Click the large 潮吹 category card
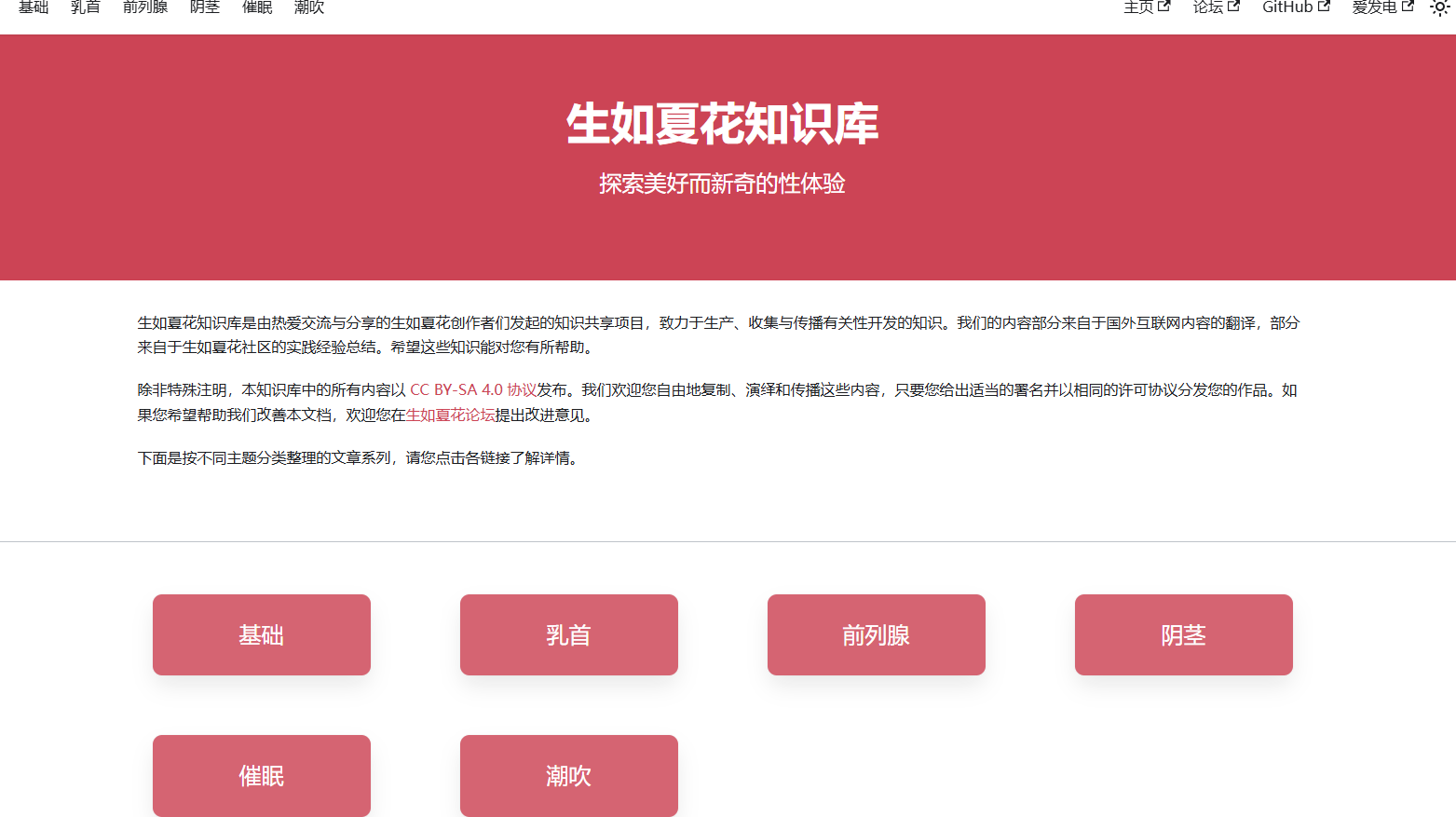This screenshot has width=1456, height=817. [569, 775]
